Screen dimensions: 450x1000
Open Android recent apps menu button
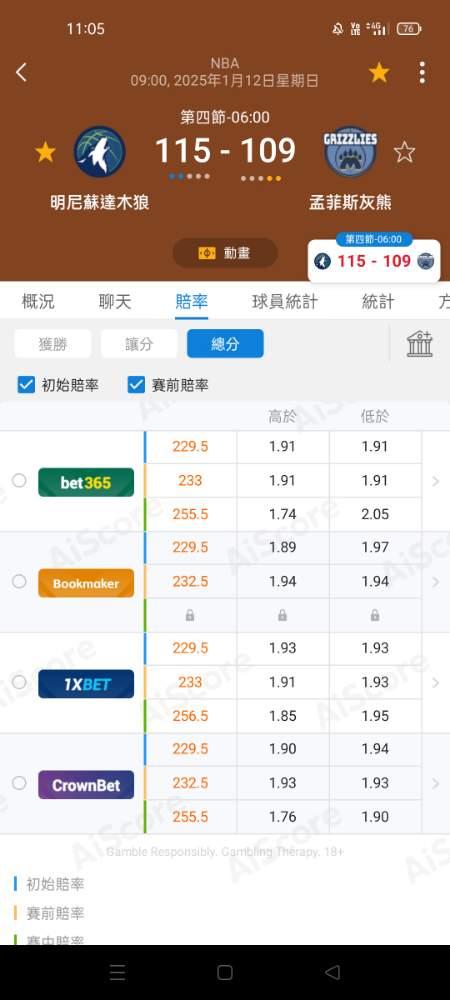(118, 972)
